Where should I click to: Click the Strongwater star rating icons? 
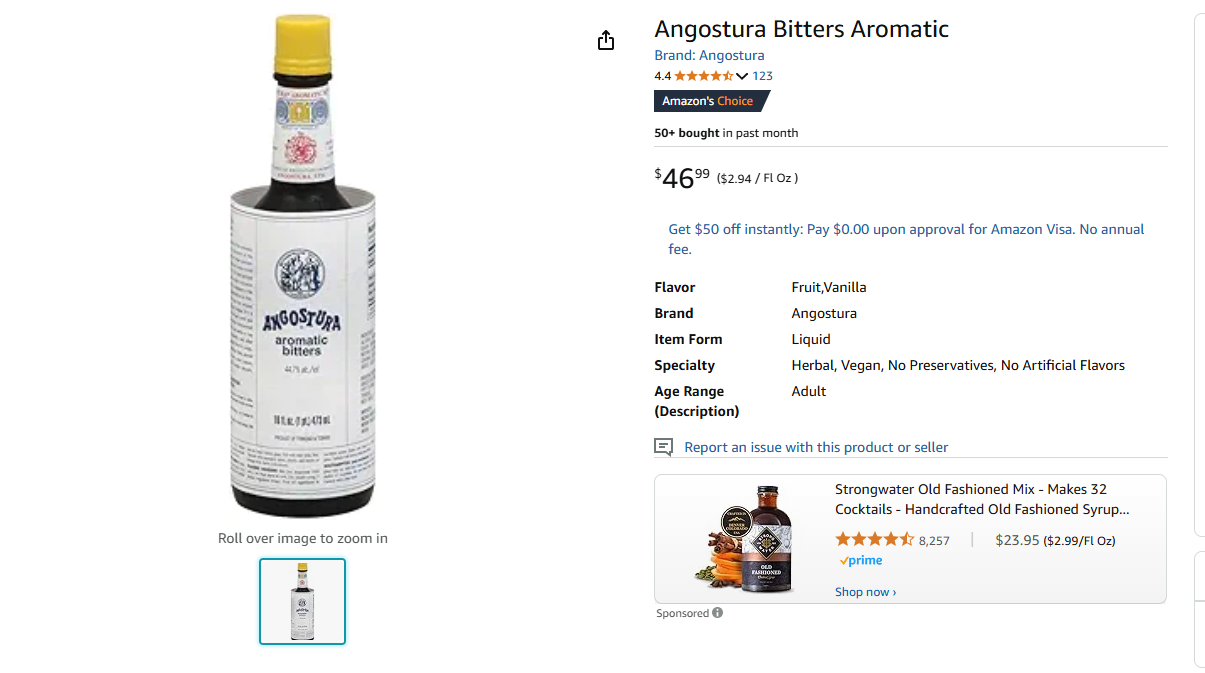(x=874, y=540)
